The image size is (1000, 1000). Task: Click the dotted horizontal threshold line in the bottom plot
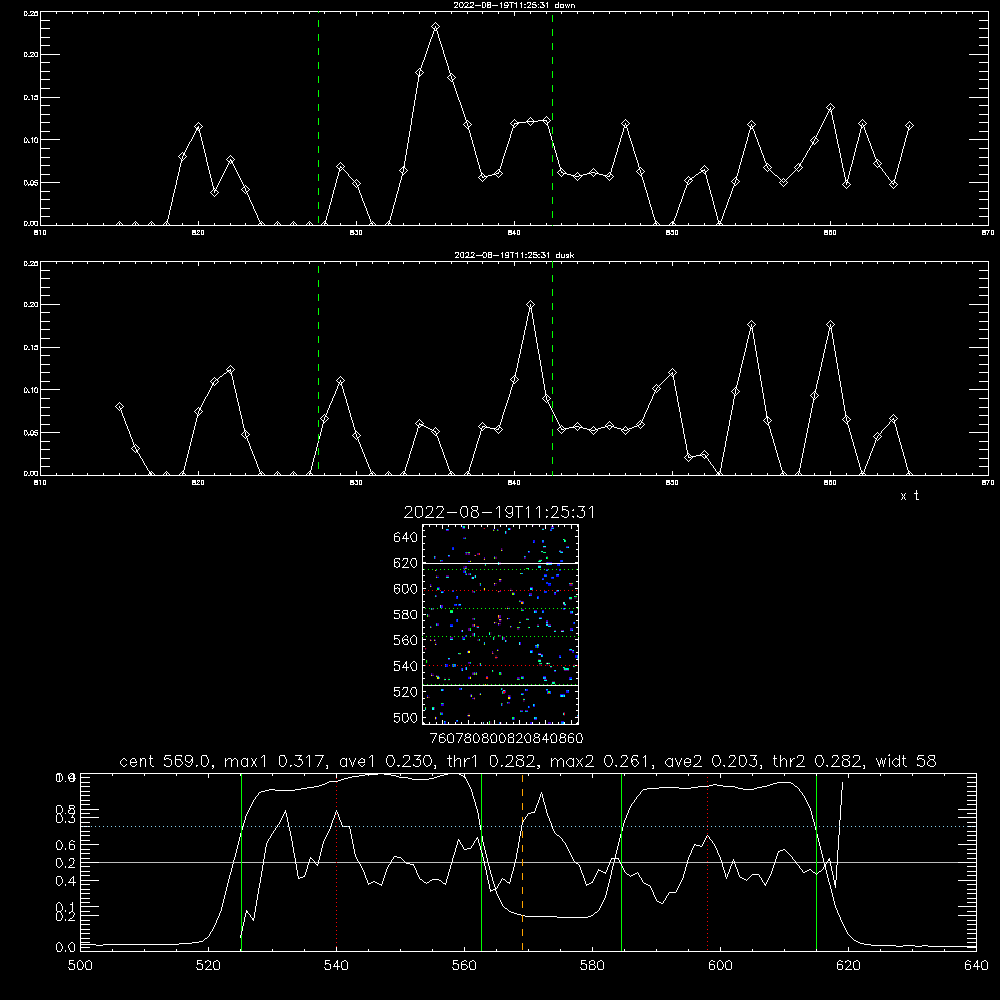click(528, 827)
